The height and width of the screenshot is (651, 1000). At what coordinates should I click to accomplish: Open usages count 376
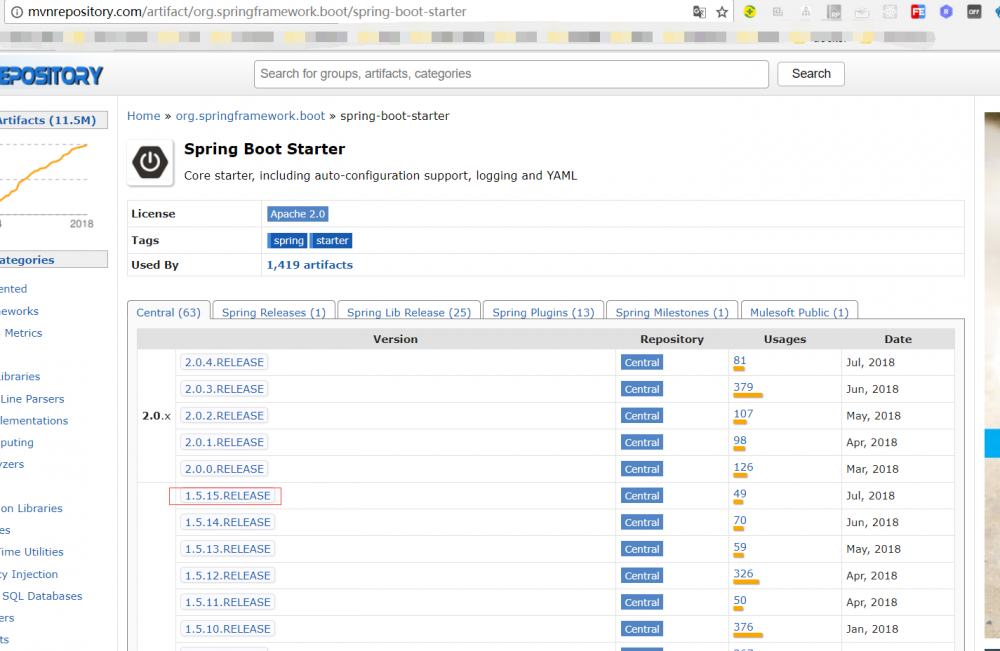(743, 627)
